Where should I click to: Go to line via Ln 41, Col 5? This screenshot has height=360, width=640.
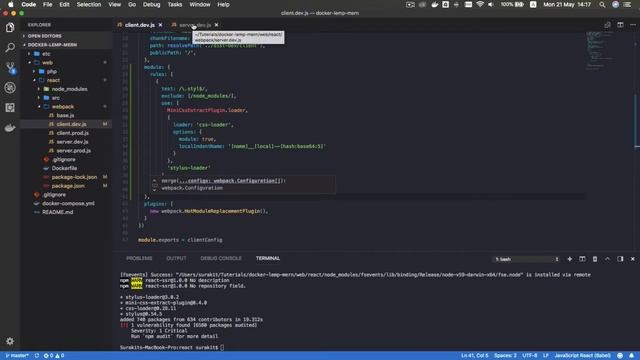[x=475, y=356]
